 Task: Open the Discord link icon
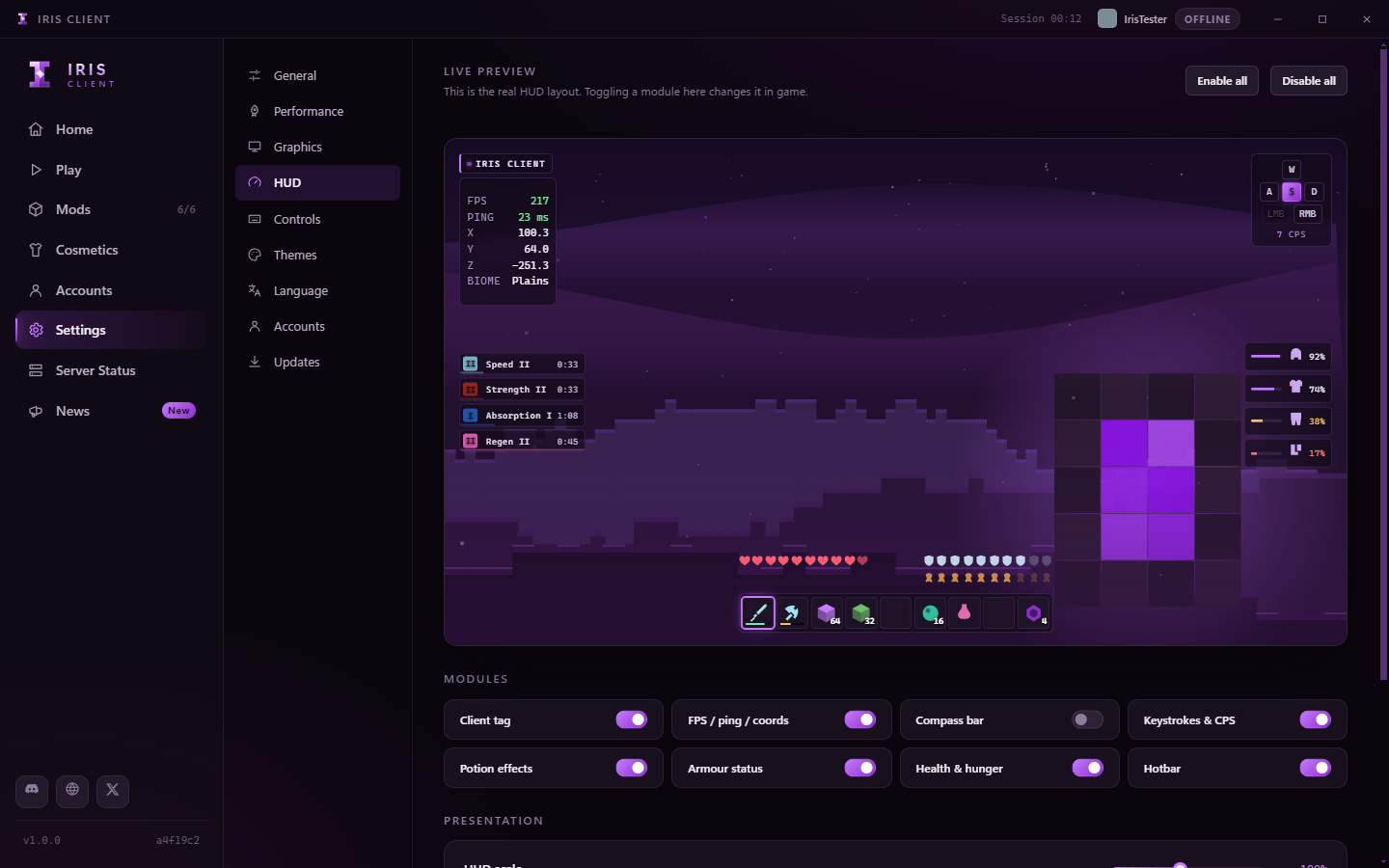pos(32,791)
